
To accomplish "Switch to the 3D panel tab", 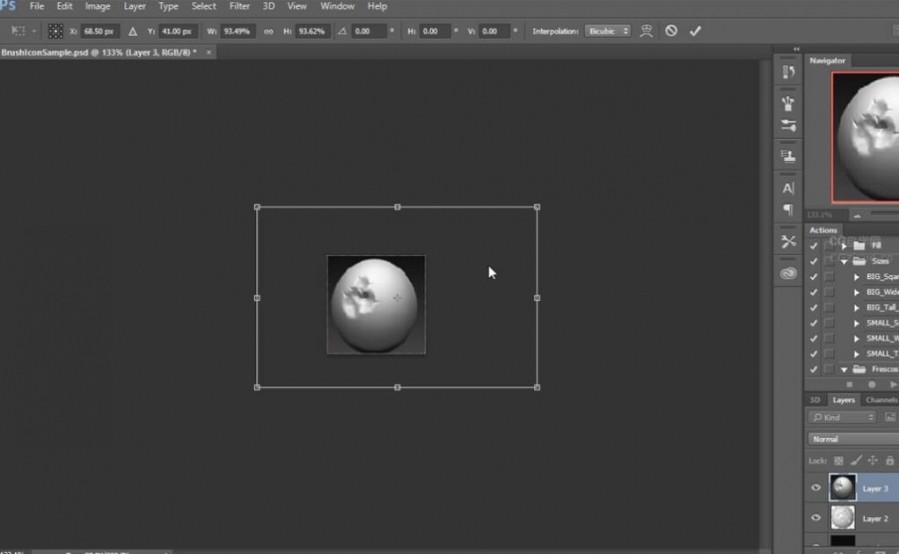I will pyautogui.click(x=815, y=400).
